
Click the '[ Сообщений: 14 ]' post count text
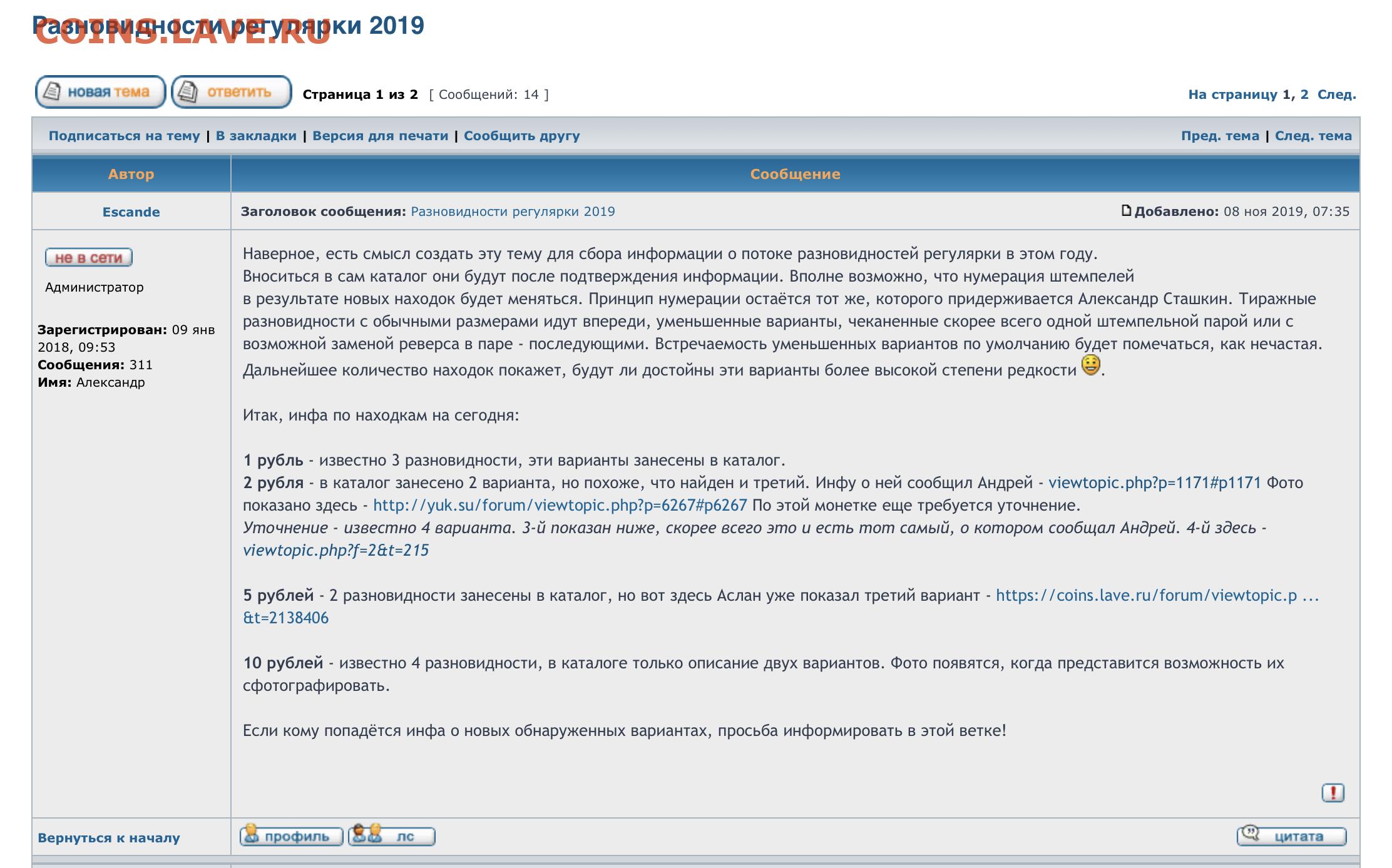(489, 94)
